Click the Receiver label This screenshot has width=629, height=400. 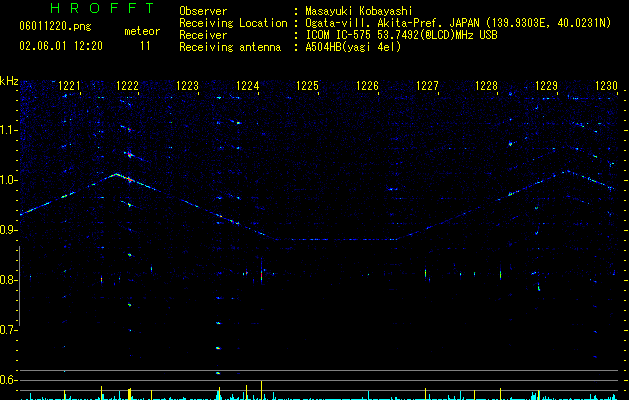pos(203,35)
